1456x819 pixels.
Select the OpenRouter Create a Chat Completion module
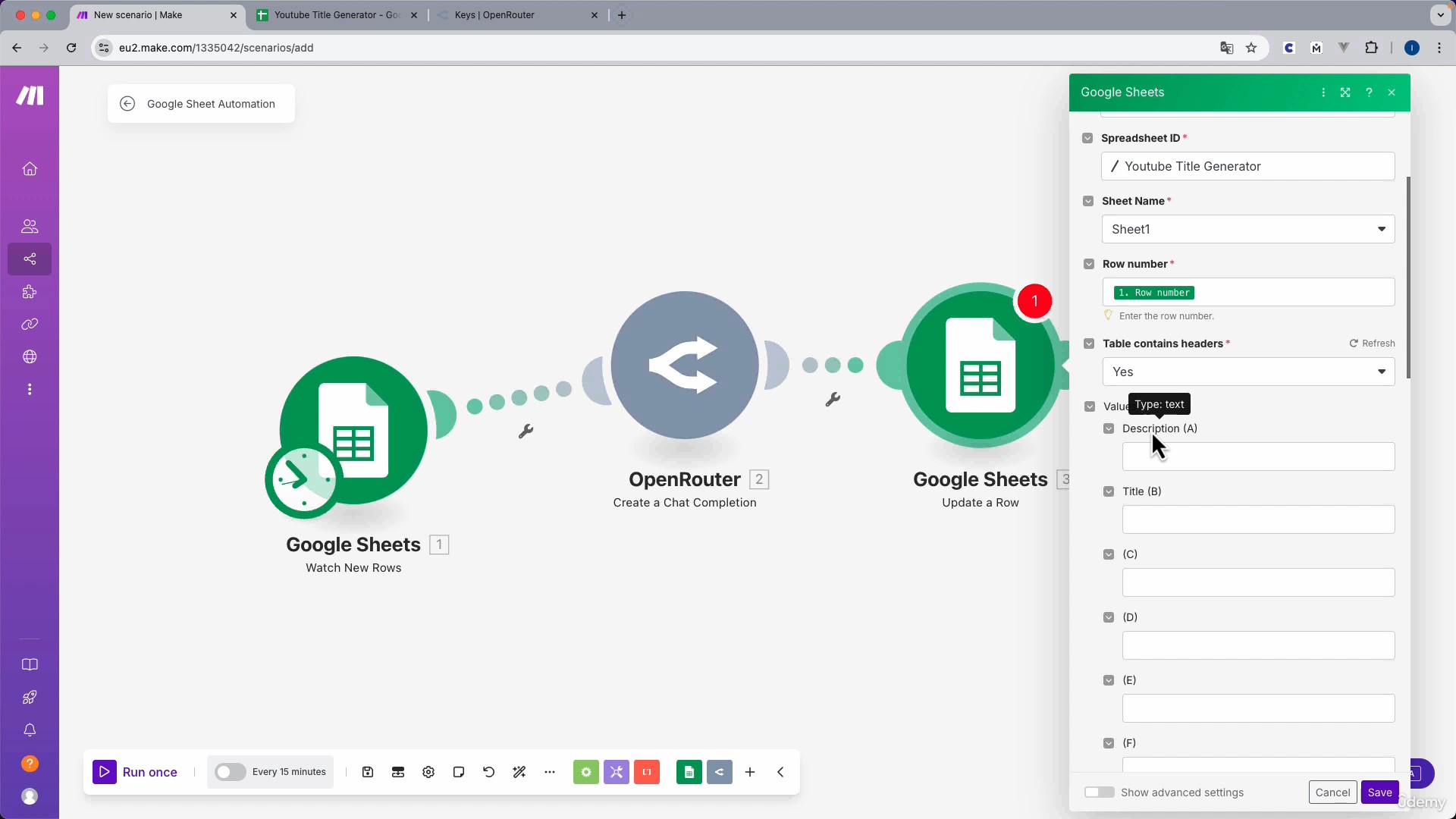[685, 365]
